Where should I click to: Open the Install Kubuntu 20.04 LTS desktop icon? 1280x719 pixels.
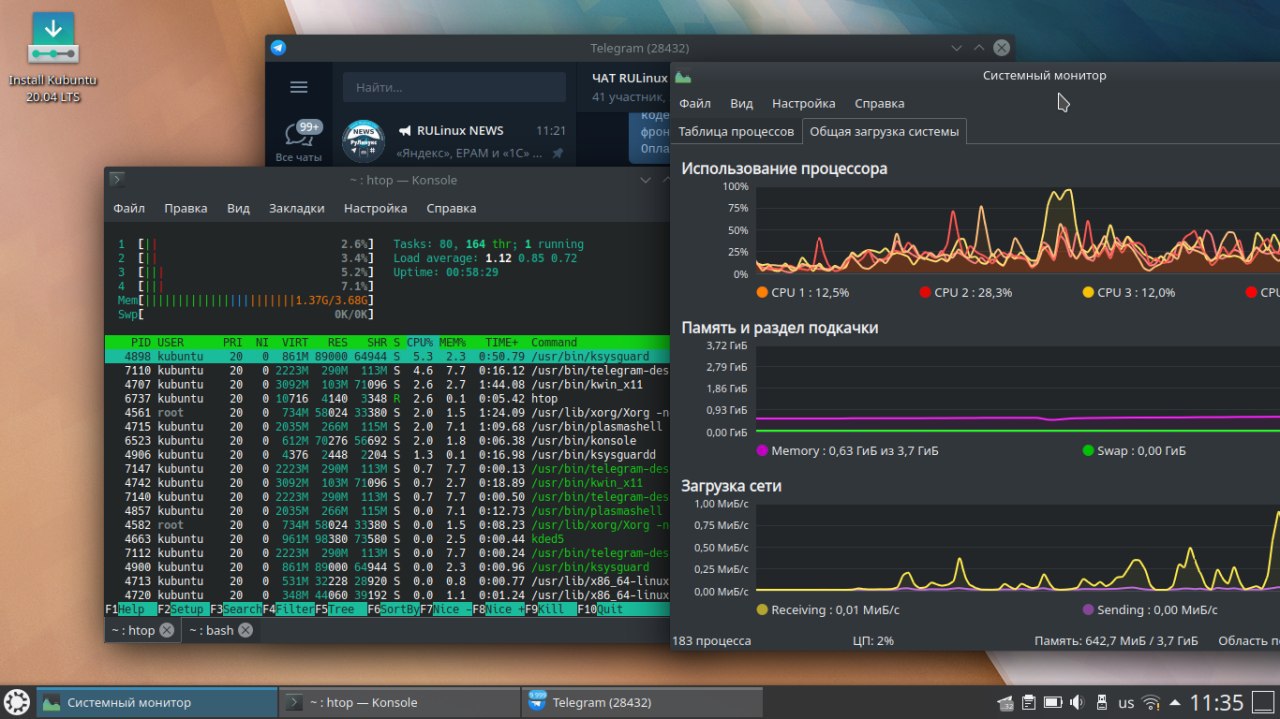click(53, 58)
